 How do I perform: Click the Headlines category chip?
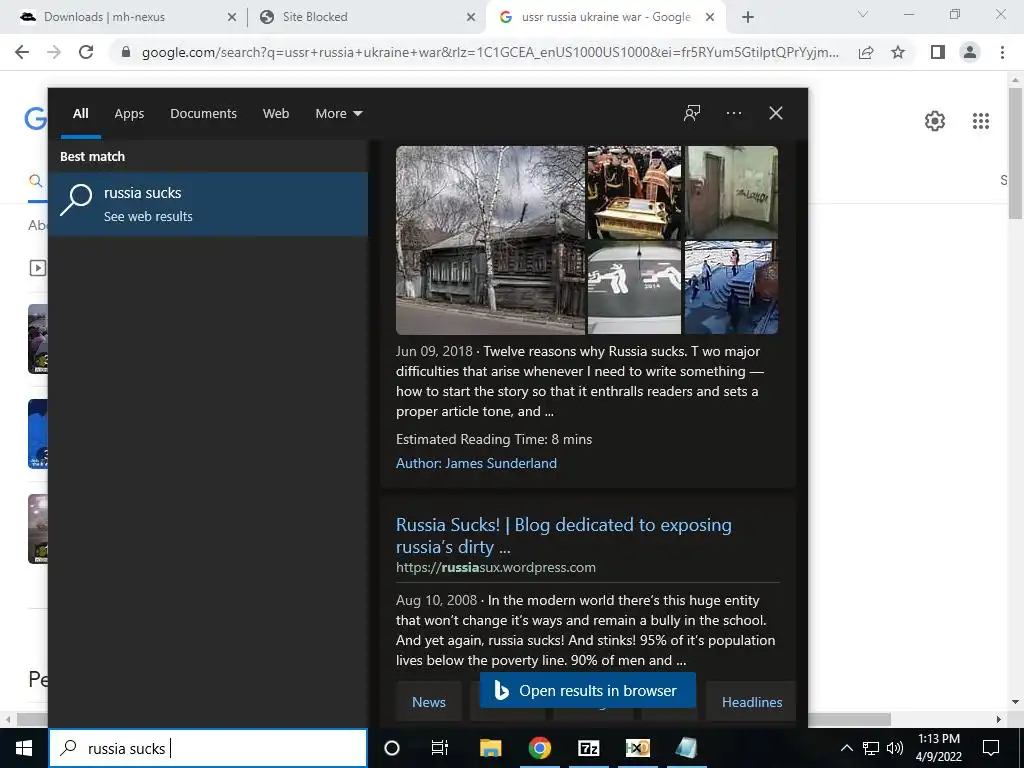pyautogui.click(x=752, y=702)
